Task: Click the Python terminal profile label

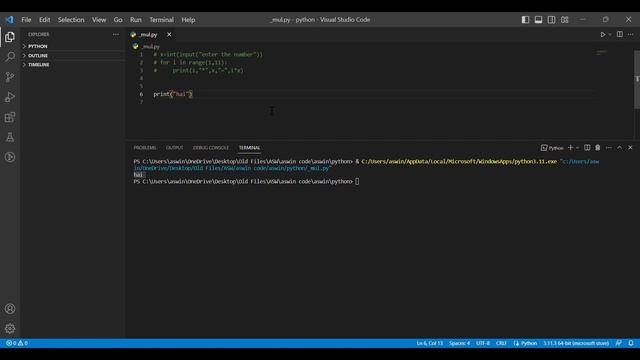Action: point(552,148)
